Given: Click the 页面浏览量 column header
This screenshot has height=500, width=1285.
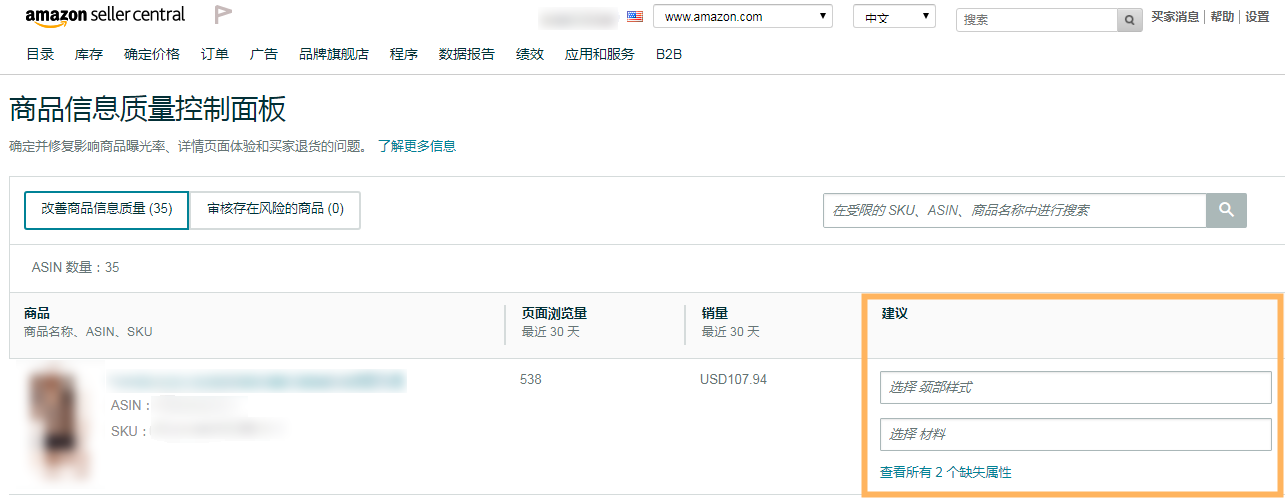Looking at the screenshot, I should (554, 314).
